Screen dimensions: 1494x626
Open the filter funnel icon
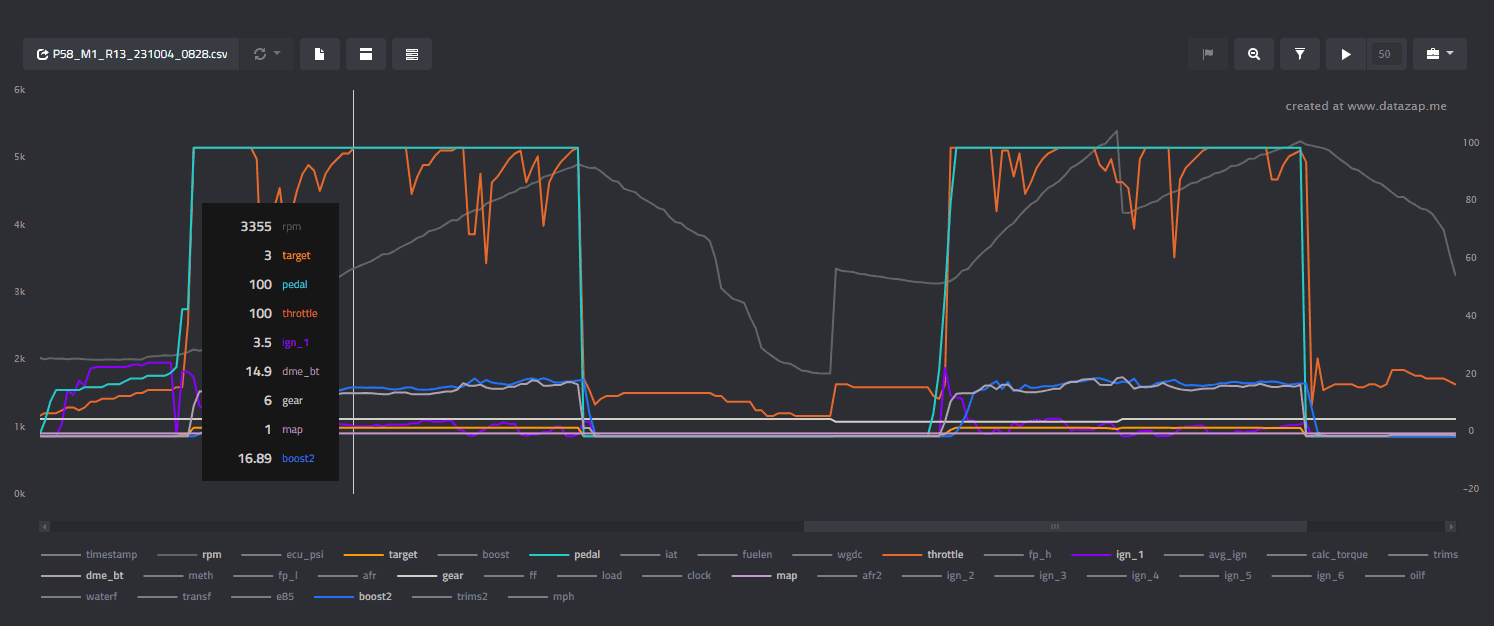(1300, 54)
